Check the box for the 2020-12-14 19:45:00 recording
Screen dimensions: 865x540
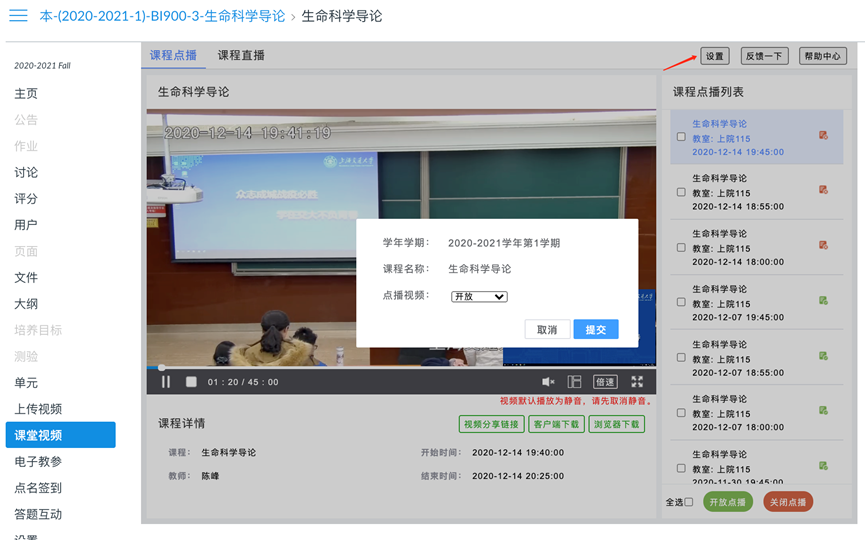681,137
